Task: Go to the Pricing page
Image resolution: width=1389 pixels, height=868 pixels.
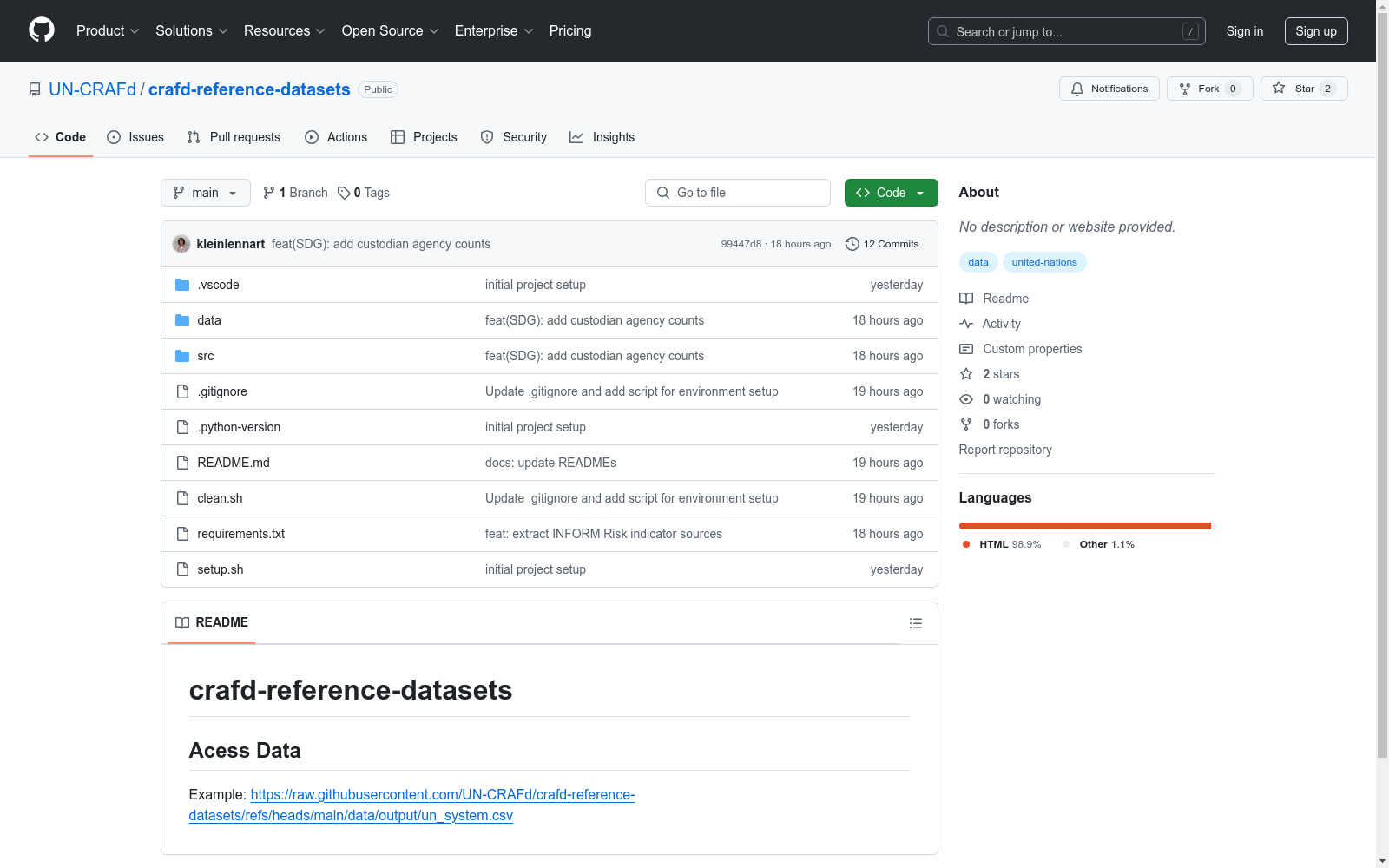Action: [x=570, y=30]
